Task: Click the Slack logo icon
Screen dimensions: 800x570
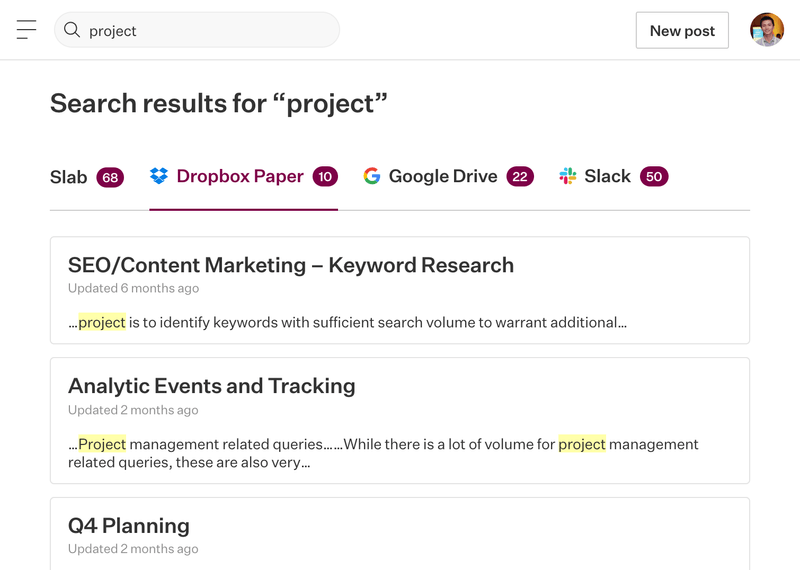Action: click(568, 176)
